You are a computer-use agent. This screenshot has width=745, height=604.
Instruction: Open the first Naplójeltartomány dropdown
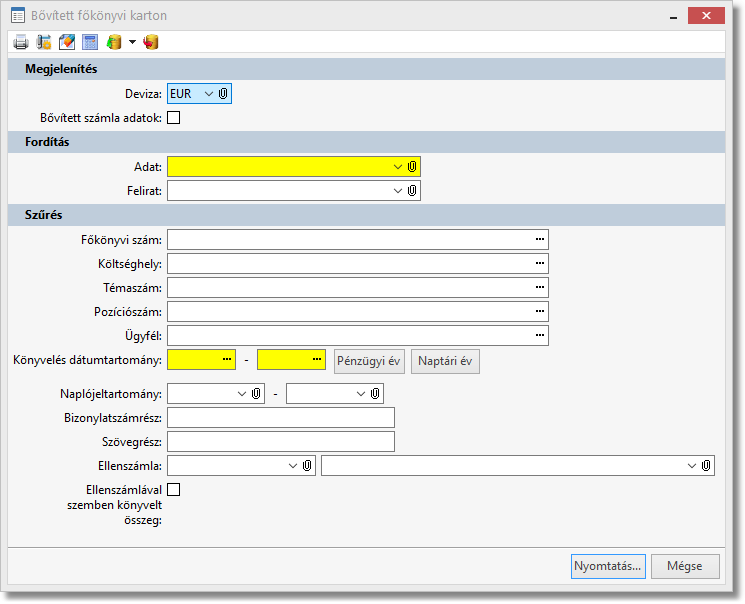click(x=242, y=394)
